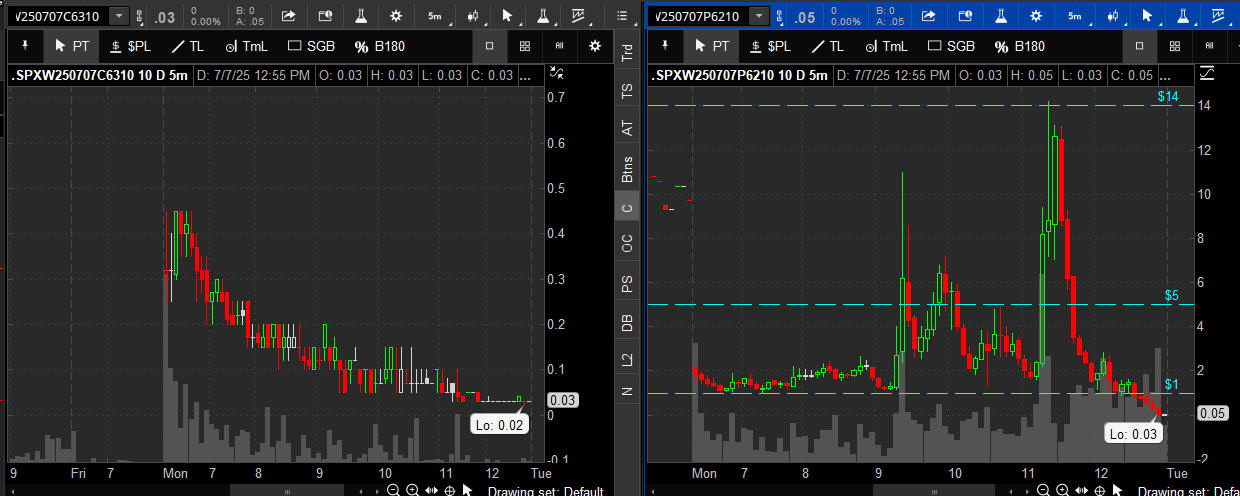Toggle single-chart layout on the left drawing toolbar
This screenshot has width=1240, height=496.
(x=489, y=46)
